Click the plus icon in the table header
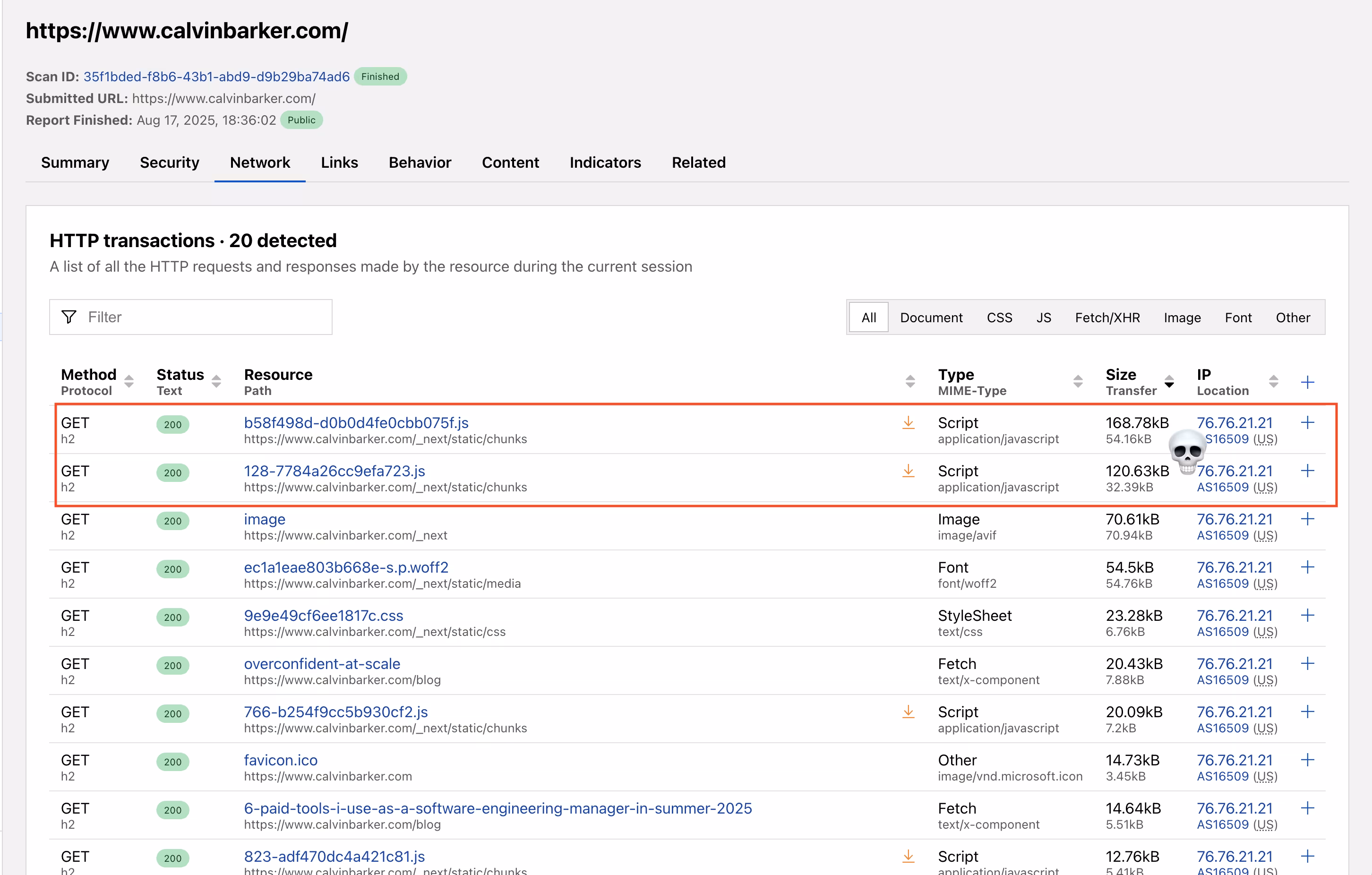 (1308, 382)
